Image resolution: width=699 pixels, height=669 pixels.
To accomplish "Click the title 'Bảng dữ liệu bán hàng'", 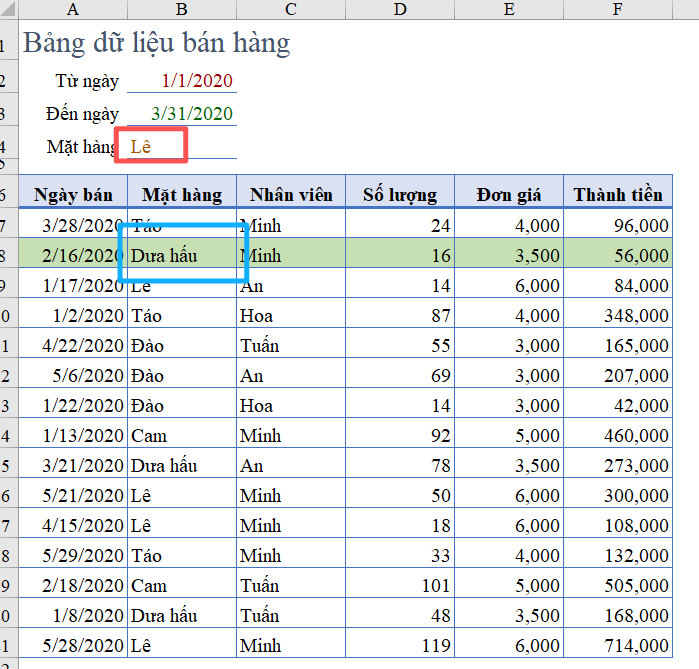I will point(156,43).
